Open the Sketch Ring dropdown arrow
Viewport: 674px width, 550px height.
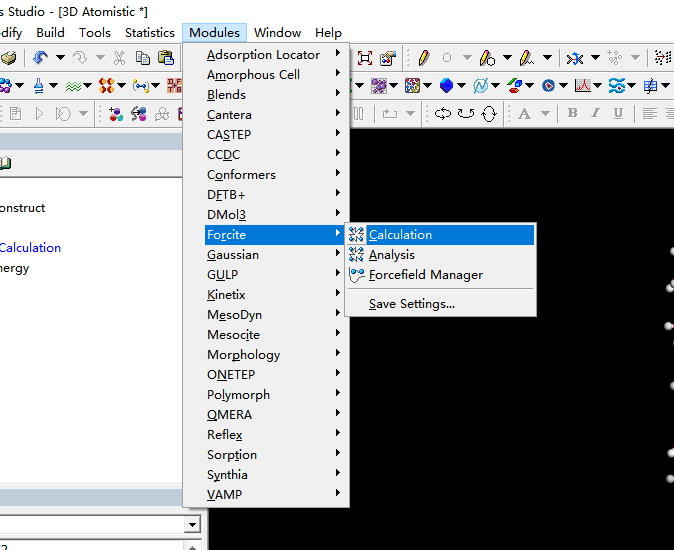[x=507, y=58]
